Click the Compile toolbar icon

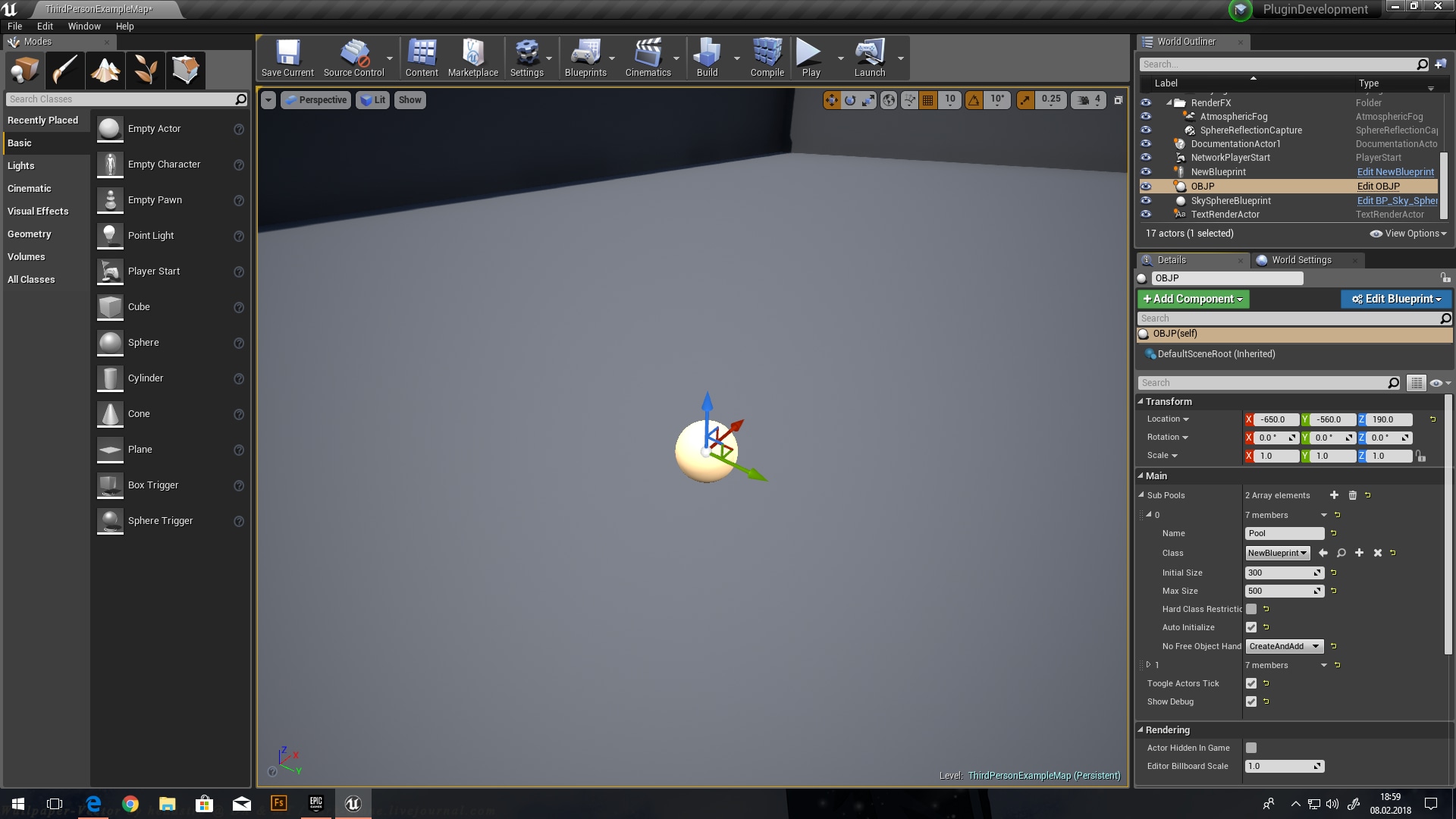(x=767, y=57)
